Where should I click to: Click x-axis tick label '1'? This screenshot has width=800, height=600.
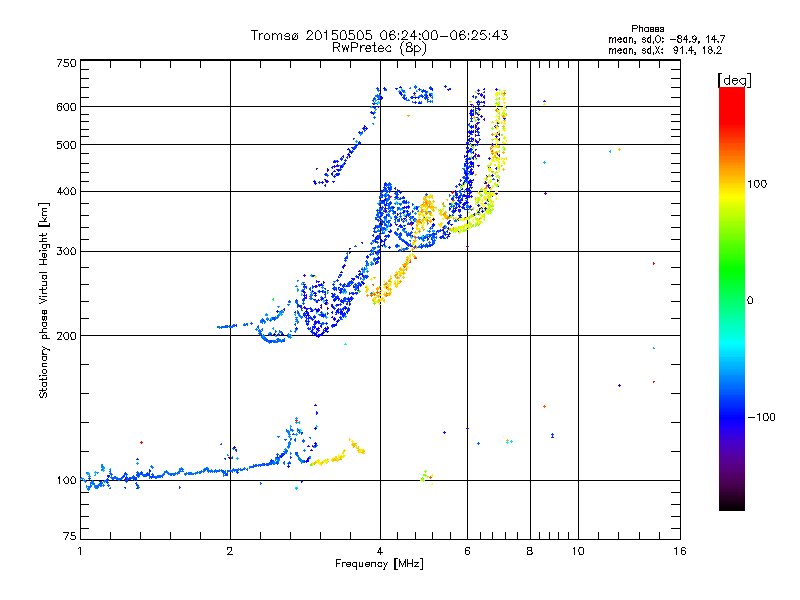(80, 551)
